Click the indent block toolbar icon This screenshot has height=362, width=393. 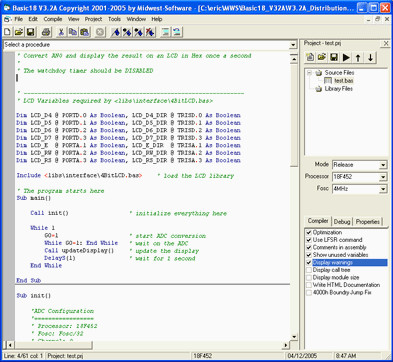165,32
